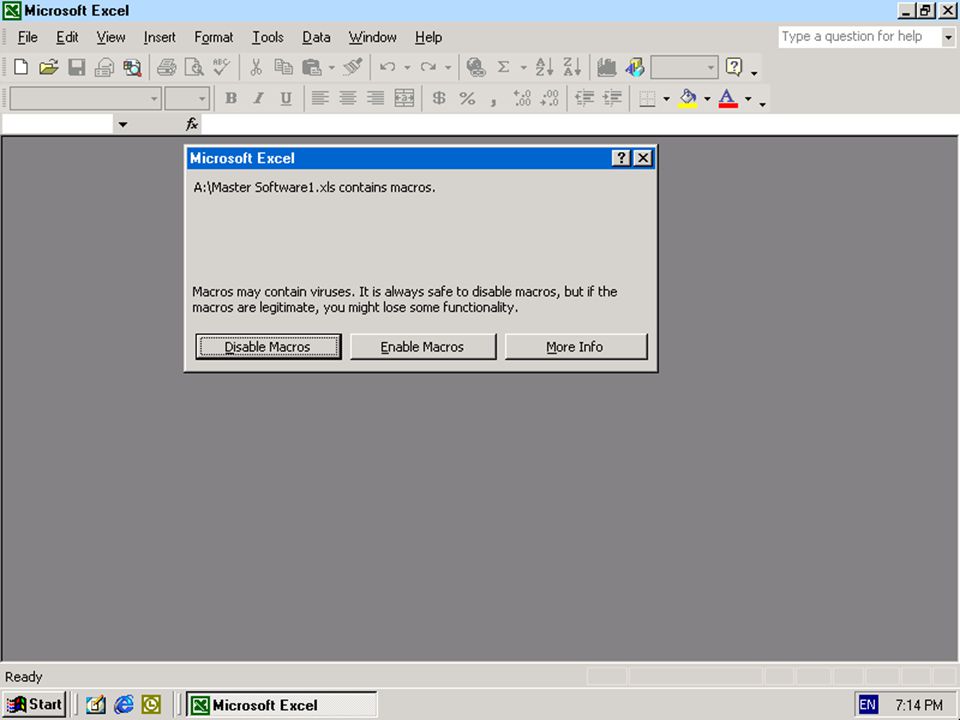Toggle Underline formatting button

click(285, 98)
